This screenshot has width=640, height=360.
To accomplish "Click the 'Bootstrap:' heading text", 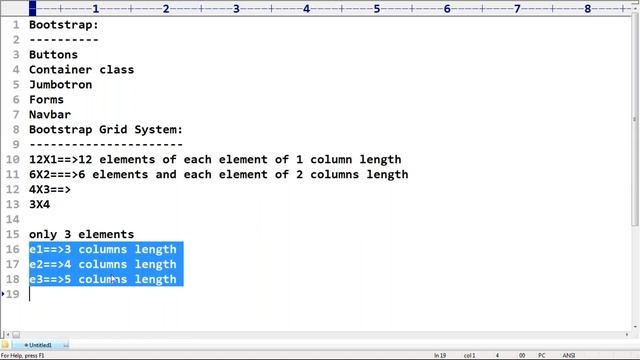I will click(x=64, y=25).
